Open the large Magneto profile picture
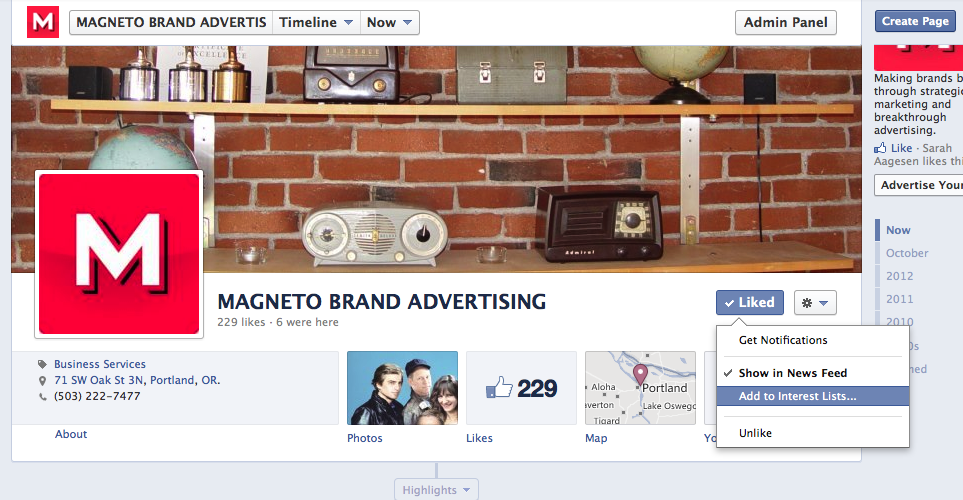The image size is (963, 500). [x=119, y=254]
